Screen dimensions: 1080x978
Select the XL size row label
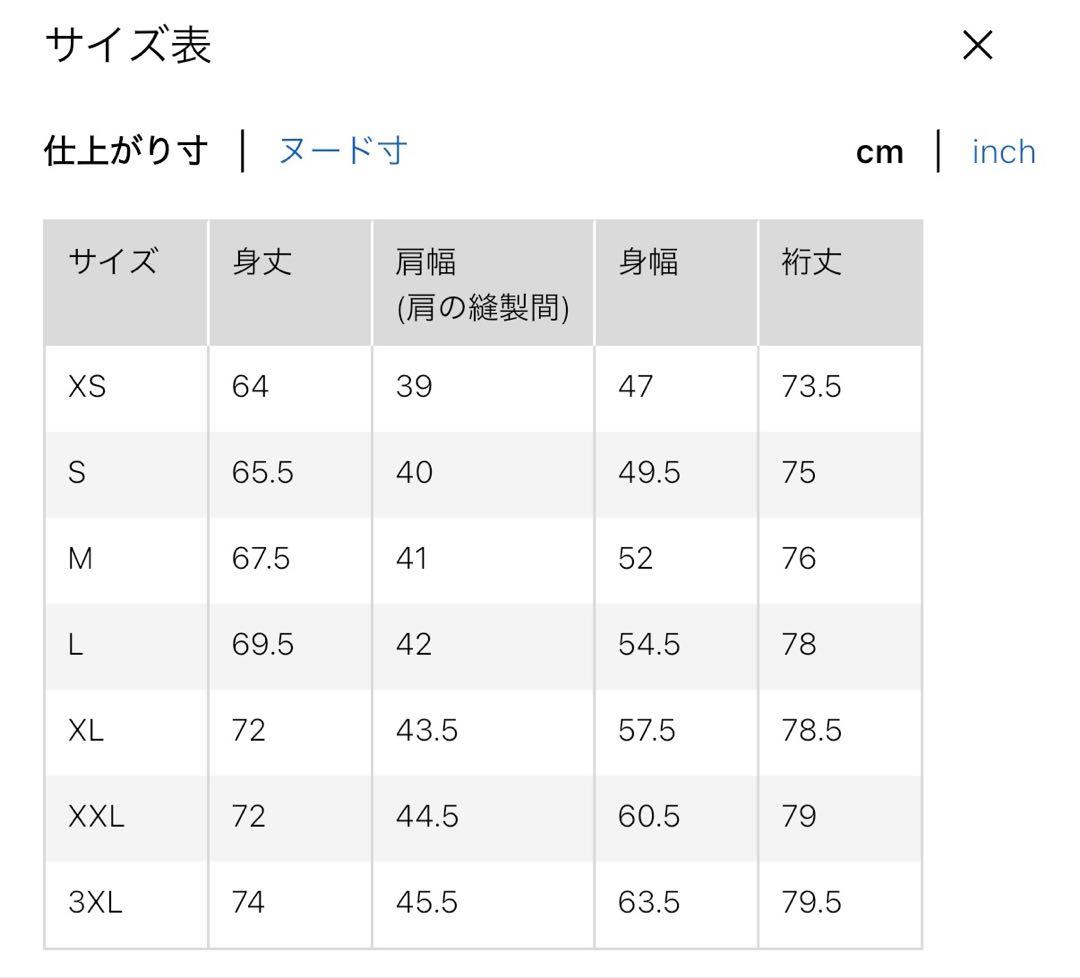coord(86,730)
